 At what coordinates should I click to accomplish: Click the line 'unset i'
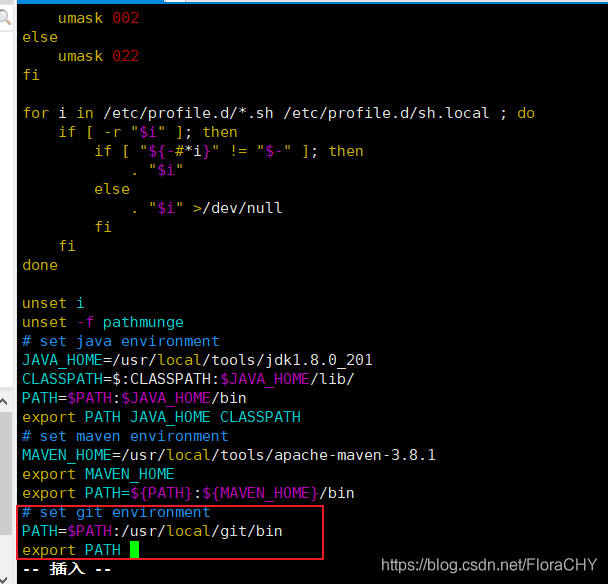(53, 303)
